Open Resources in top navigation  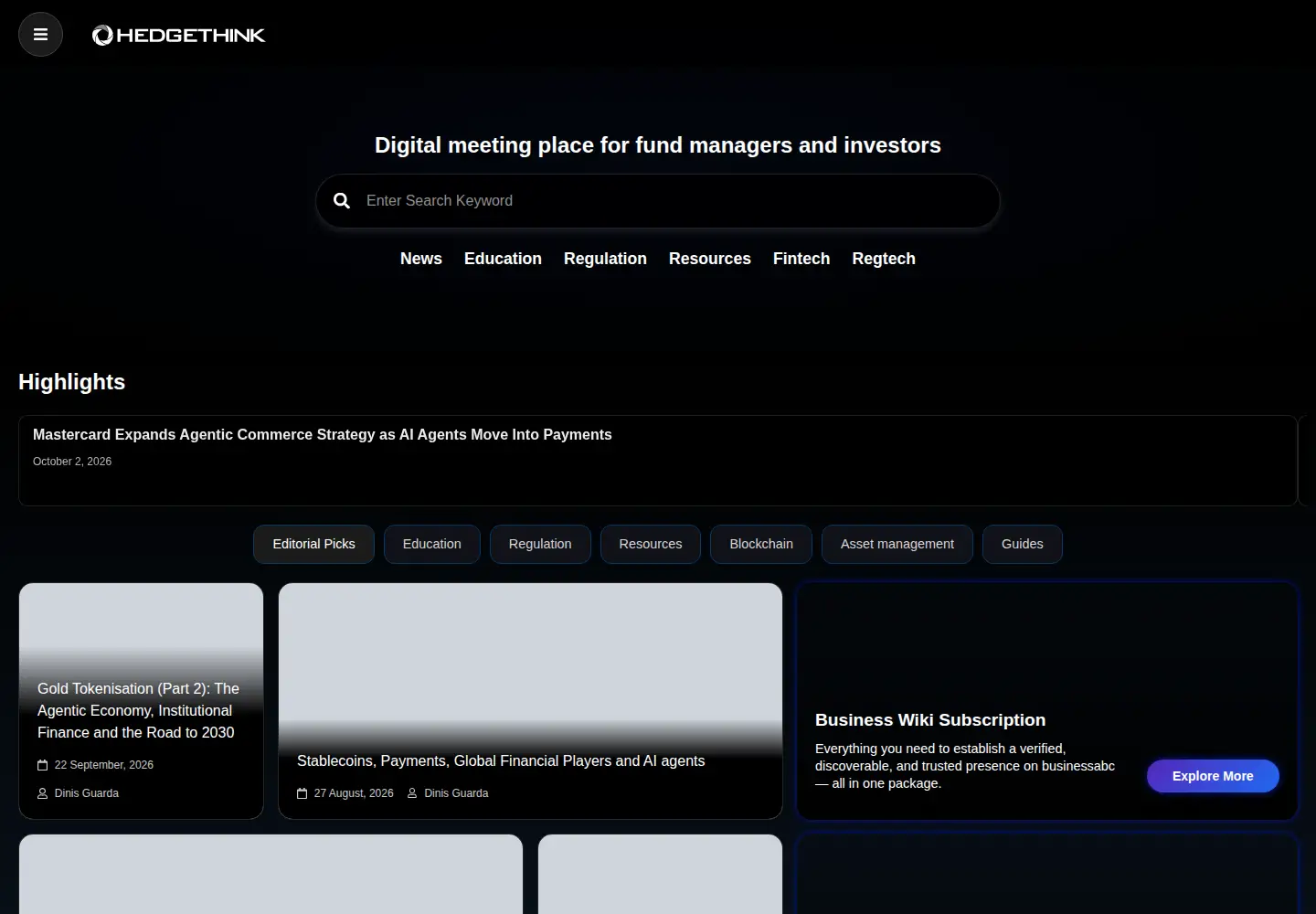(710, 259)
